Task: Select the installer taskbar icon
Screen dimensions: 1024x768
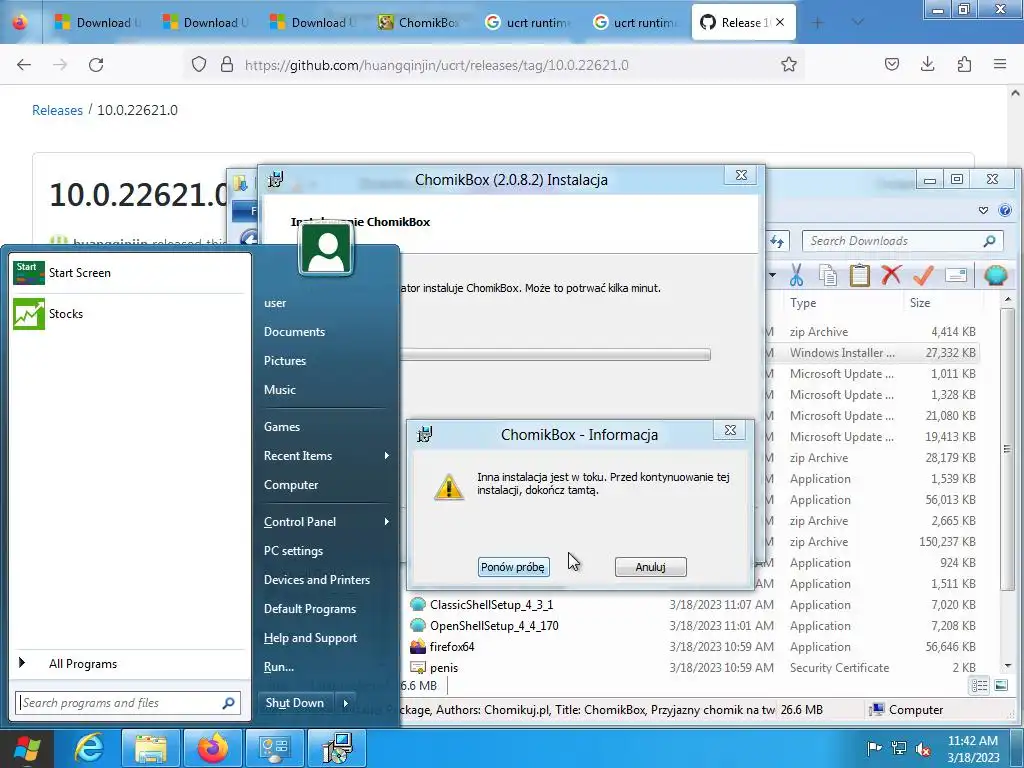Action: click(x=338, y=748)
